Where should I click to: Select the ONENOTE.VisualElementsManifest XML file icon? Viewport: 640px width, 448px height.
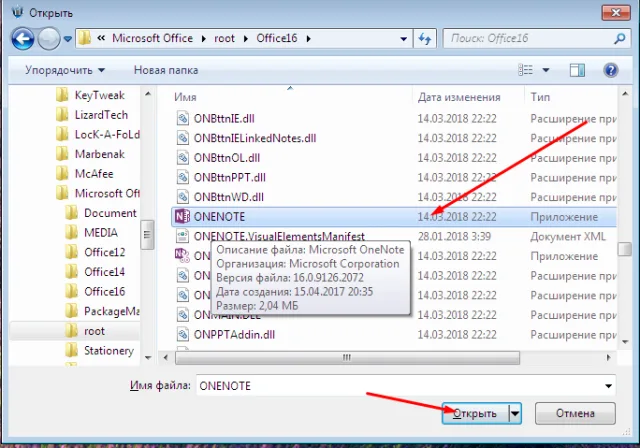[x=182, y=236]
